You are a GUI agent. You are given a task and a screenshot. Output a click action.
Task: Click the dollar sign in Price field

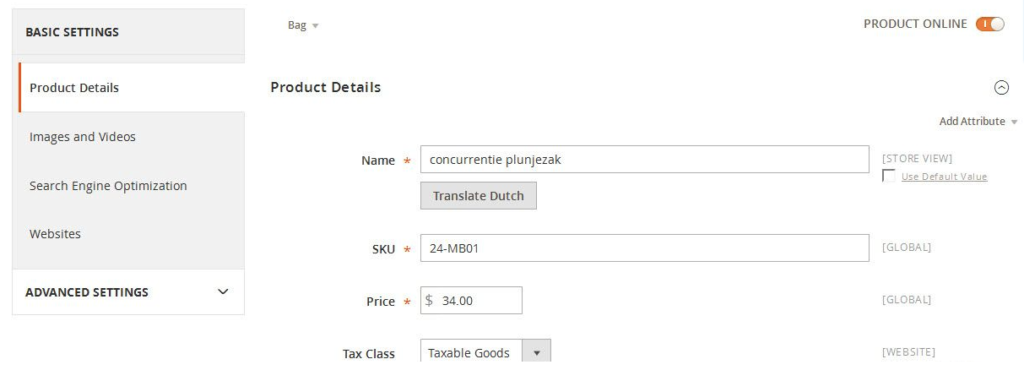429,301
